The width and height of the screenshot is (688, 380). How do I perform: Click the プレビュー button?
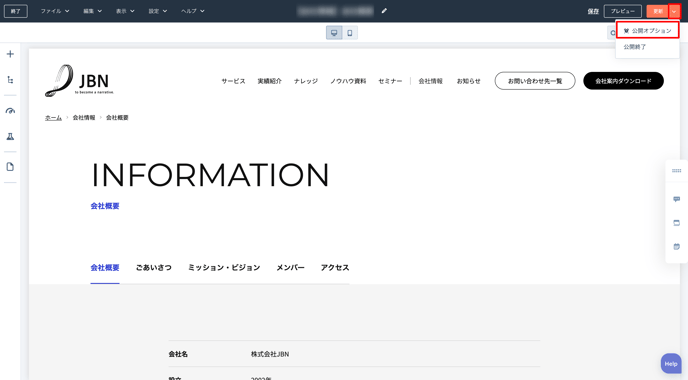pyautogui.click(x=623, y=11)
